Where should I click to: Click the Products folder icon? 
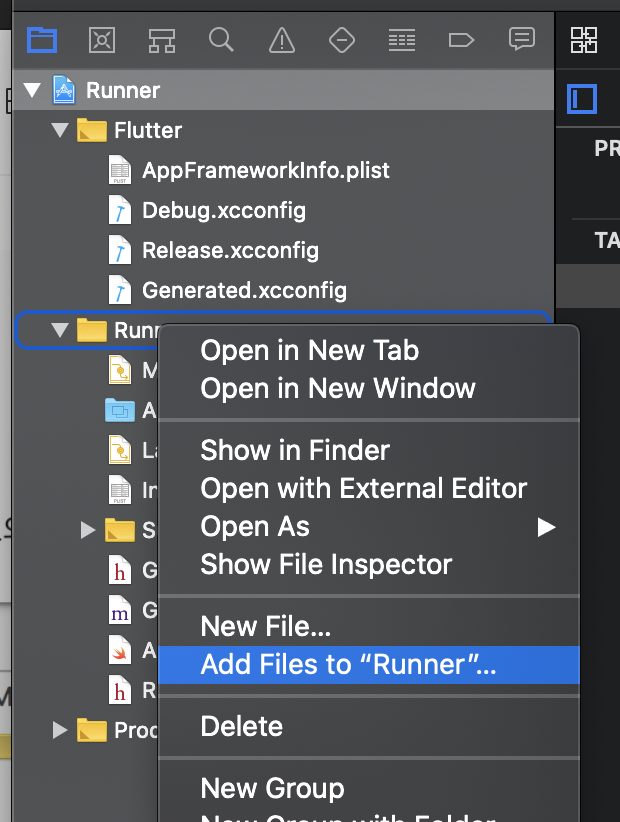(x=92, y=730)
